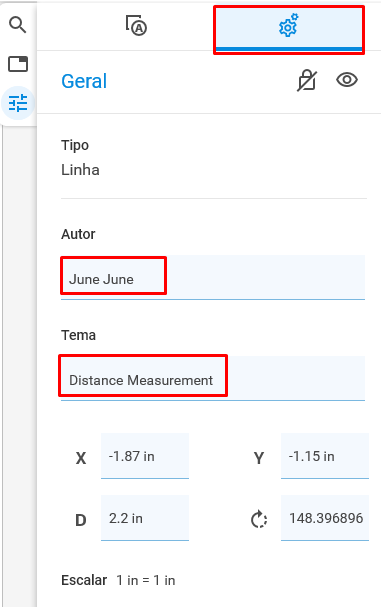Toggle the annotation lock icon
Viewport: 381px width, 607px height.
point(307,80)
